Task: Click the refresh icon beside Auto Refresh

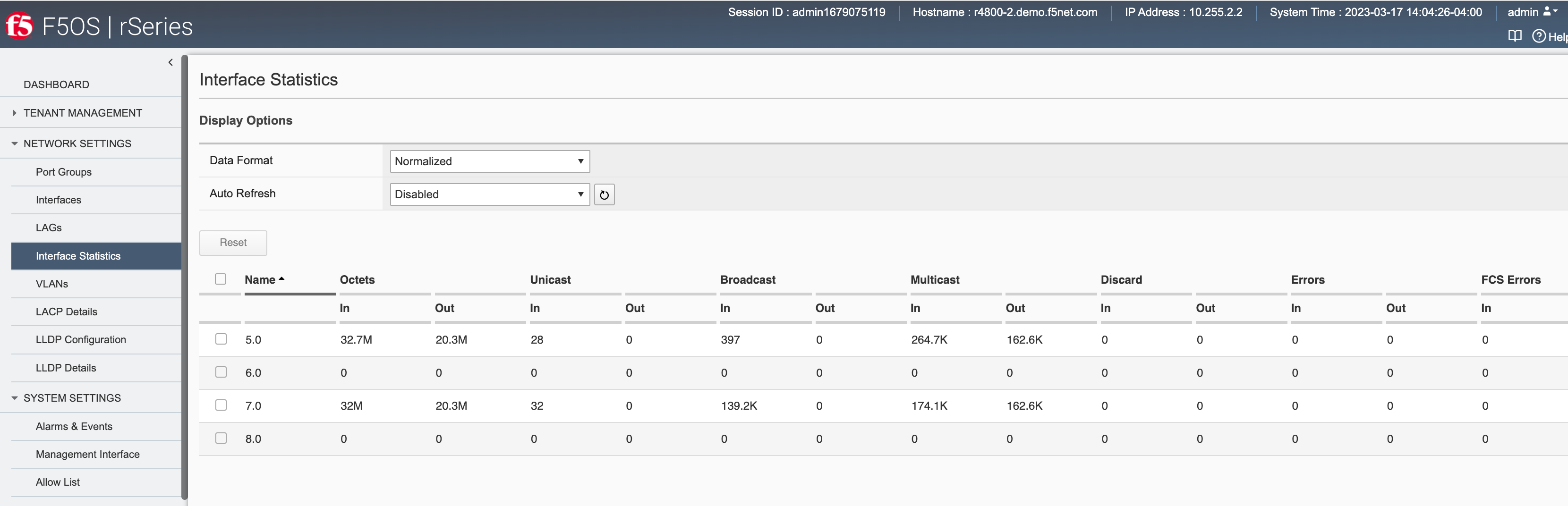Action: click(604, 194)
